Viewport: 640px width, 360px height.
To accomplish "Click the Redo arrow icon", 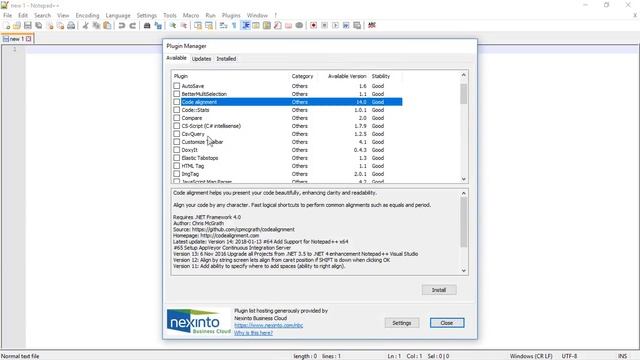I will tap(132, 26).
